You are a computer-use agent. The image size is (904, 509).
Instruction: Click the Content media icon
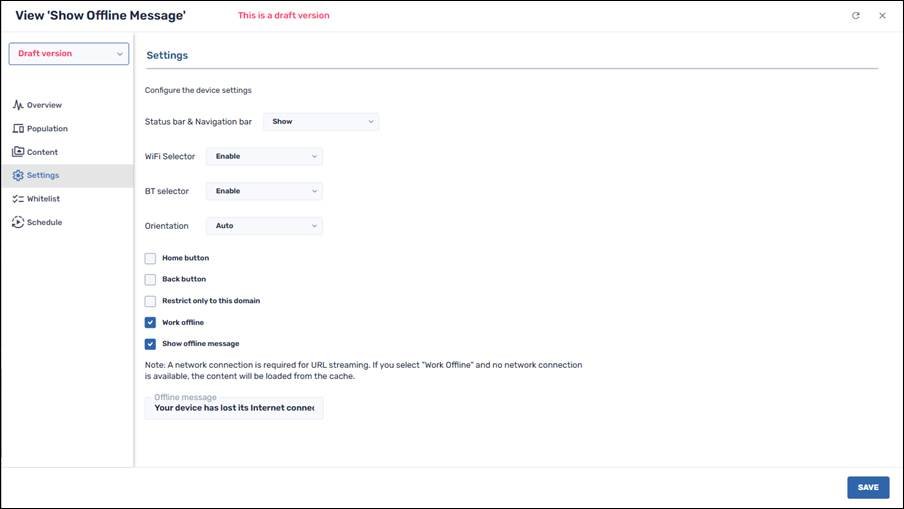18,152
